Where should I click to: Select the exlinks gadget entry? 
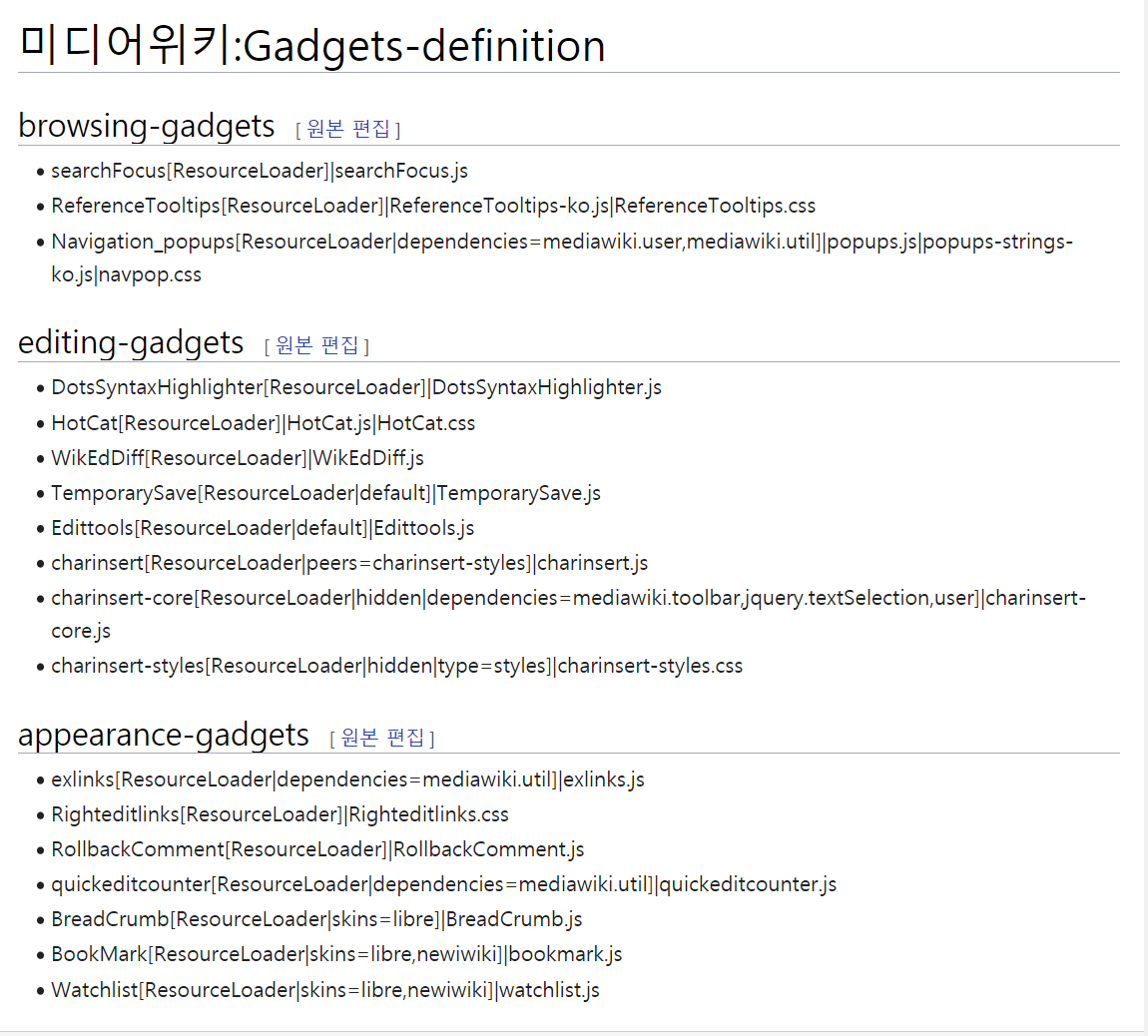(346, 778)
